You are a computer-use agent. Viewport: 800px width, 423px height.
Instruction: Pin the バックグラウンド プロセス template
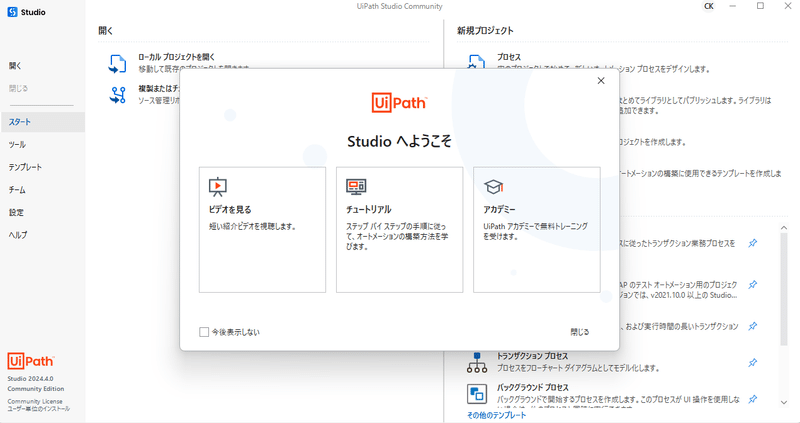753,399
